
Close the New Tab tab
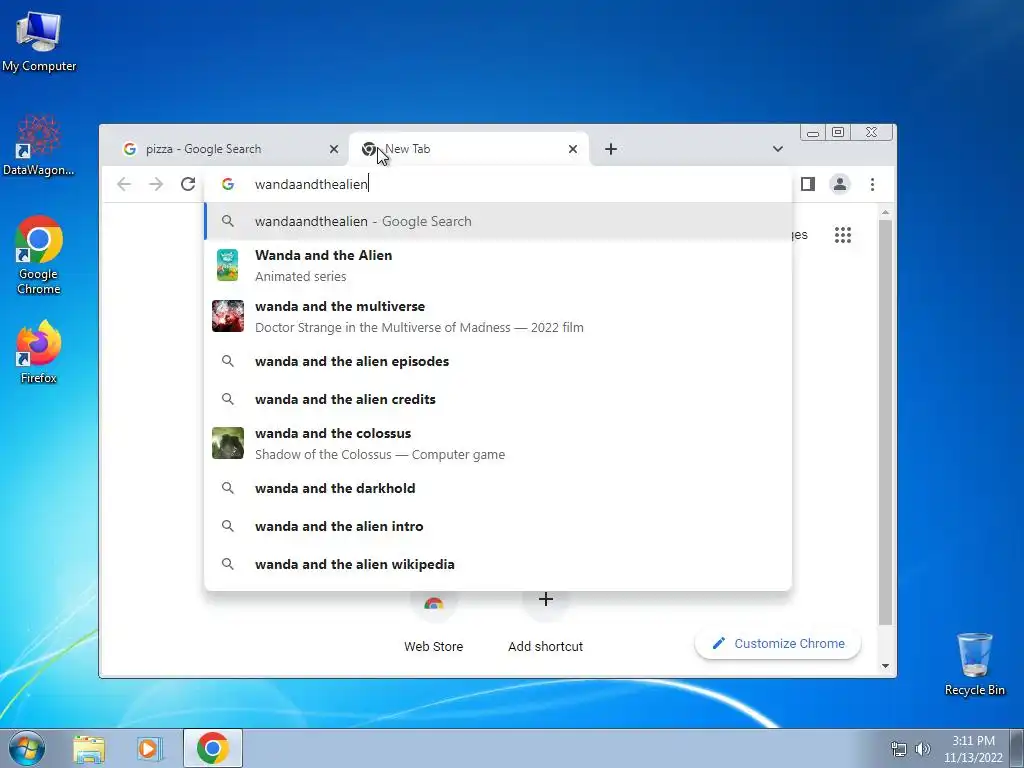pyautogui.click(x=573, y=149)
